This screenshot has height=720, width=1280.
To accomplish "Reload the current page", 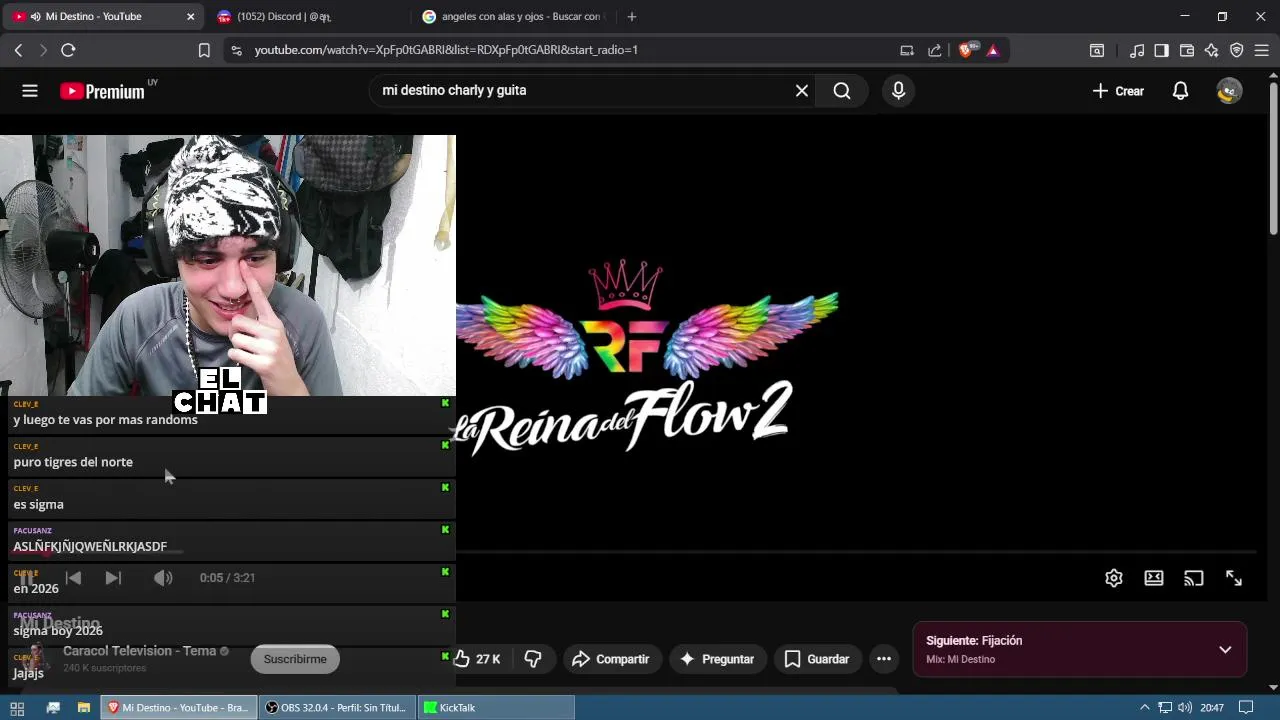I will coord(68,50).
